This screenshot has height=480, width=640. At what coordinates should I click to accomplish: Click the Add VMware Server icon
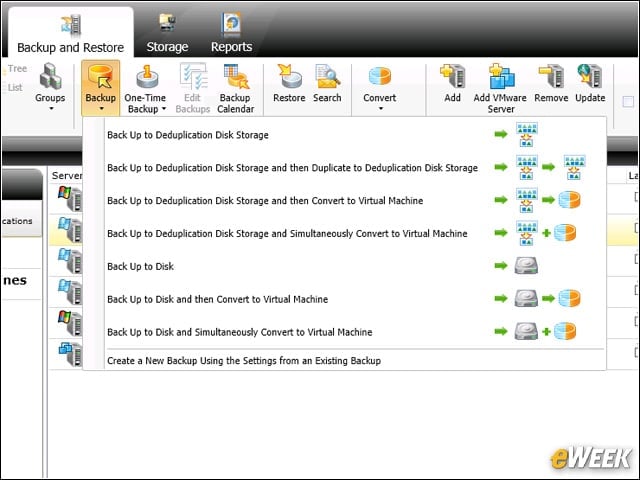tap(501, 76)
